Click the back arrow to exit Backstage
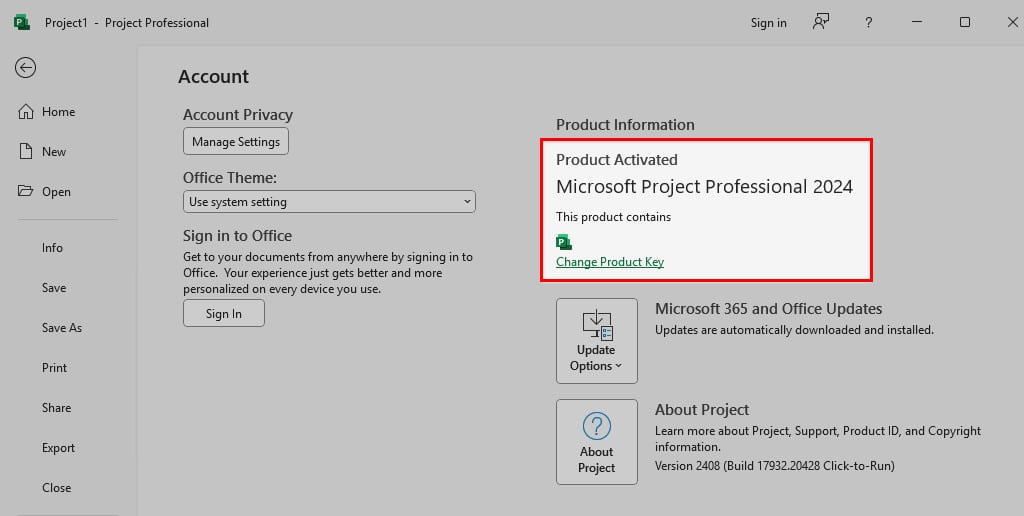Viewport: 1024px width, 516px height. 25,67
